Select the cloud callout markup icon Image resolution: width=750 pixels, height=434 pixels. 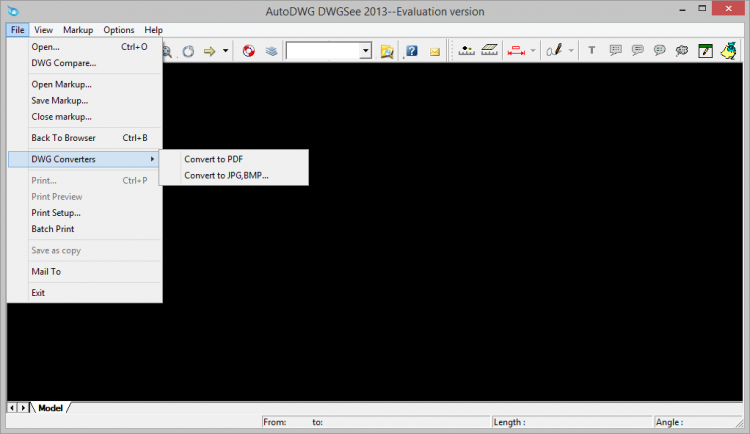coord(682,50)
